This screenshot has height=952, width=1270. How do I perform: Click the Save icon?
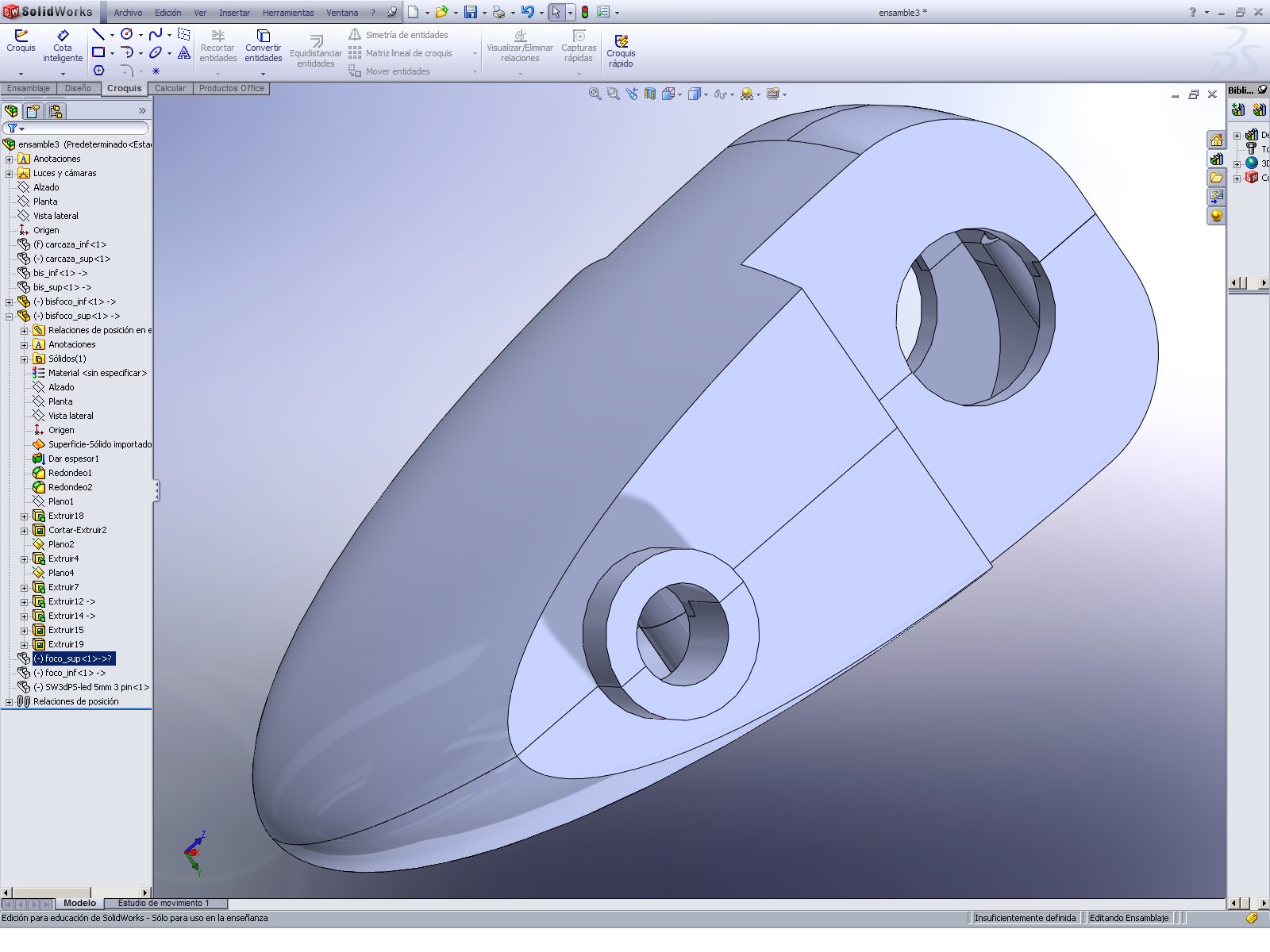click(471, 12)
